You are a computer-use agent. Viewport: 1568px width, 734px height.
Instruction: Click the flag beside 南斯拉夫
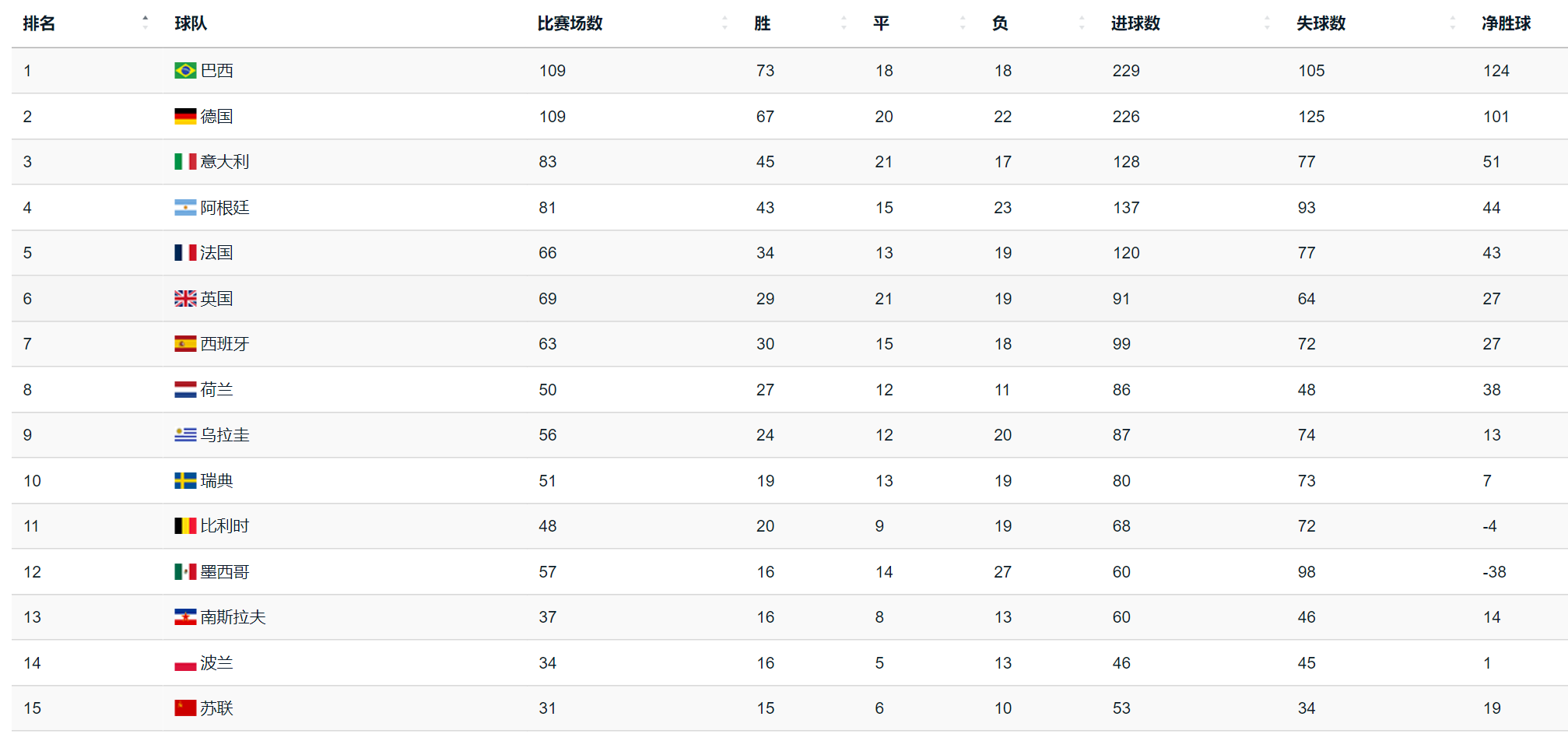pos(185,617)
